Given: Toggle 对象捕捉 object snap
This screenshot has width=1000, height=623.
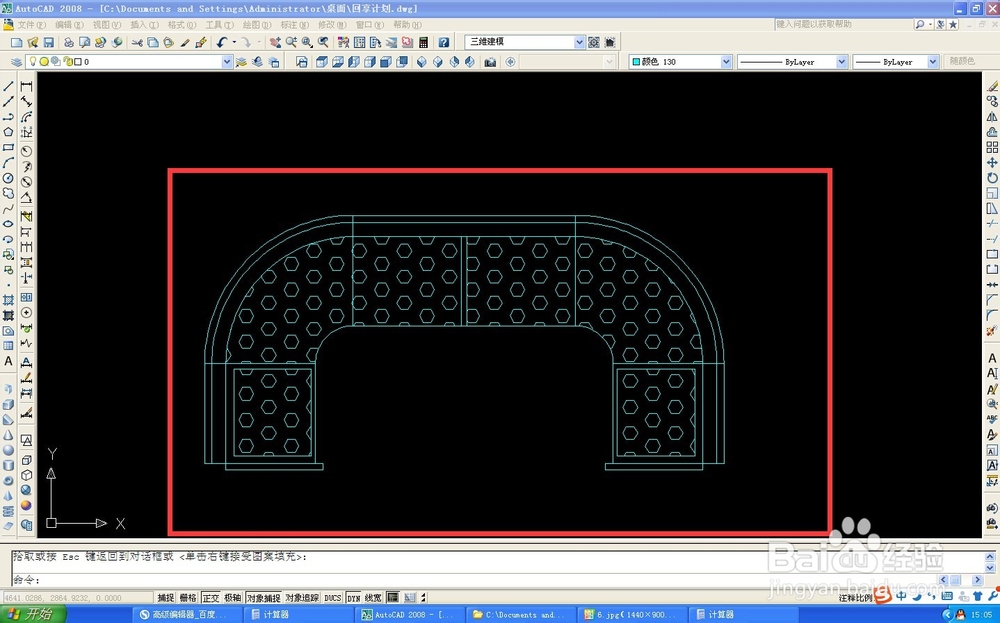Looking at the screenshot, I should [x=263, y=597].
